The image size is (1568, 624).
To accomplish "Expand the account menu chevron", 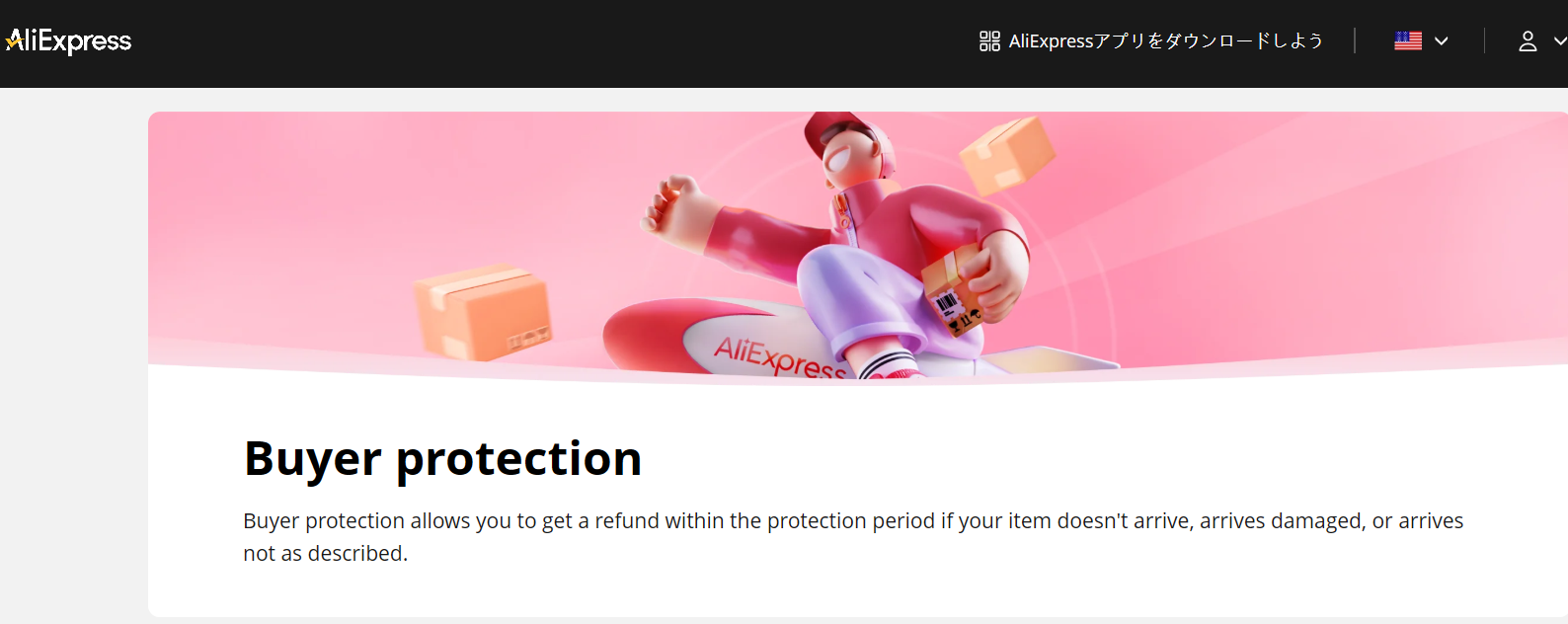I will point(1560,41).
